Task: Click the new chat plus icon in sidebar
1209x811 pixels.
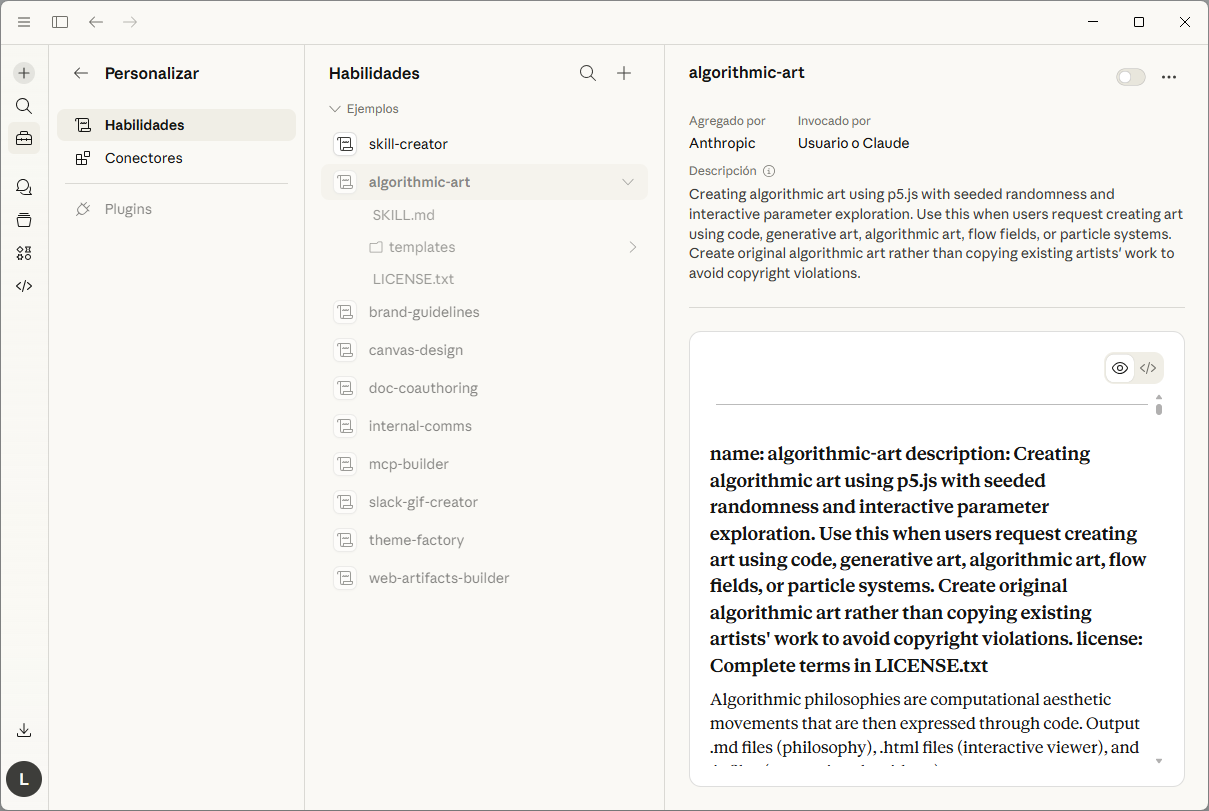Action: tap(24, 73)
